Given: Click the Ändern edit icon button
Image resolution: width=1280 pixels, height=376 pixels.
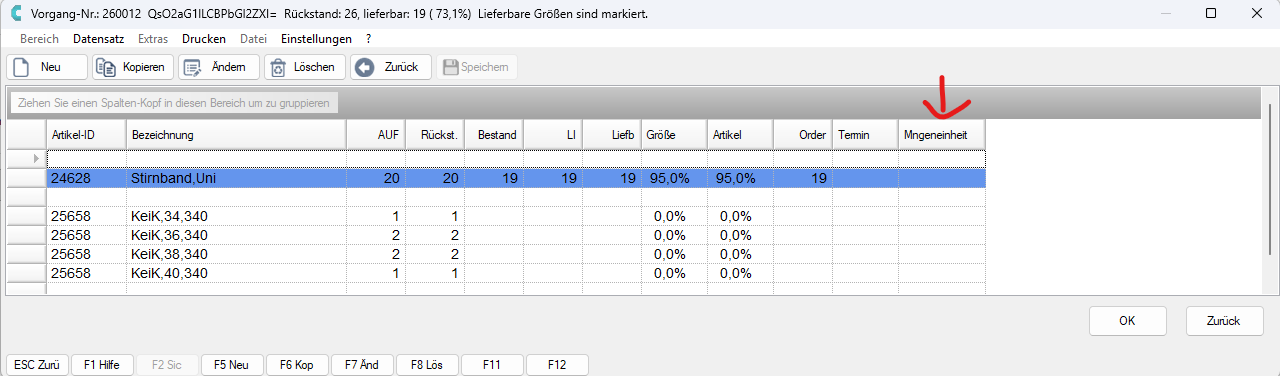Looking at the screenshot, I should (x=219, y=67).
